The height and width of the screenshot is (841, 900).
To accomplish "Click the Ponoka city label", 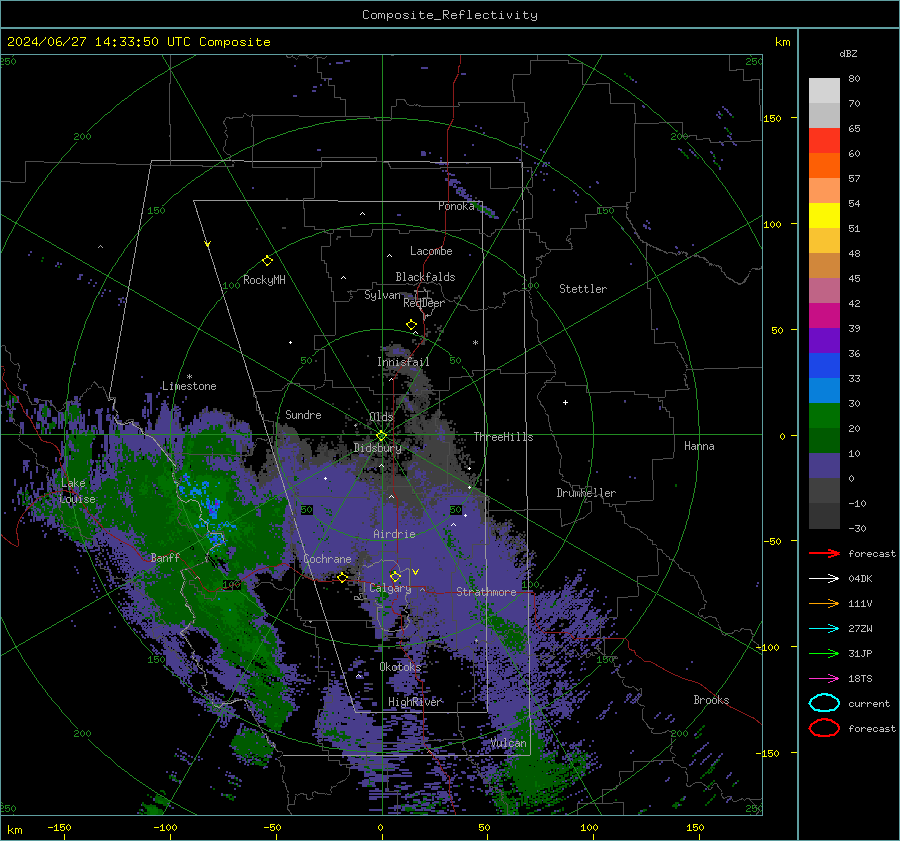I will point(456,206).
